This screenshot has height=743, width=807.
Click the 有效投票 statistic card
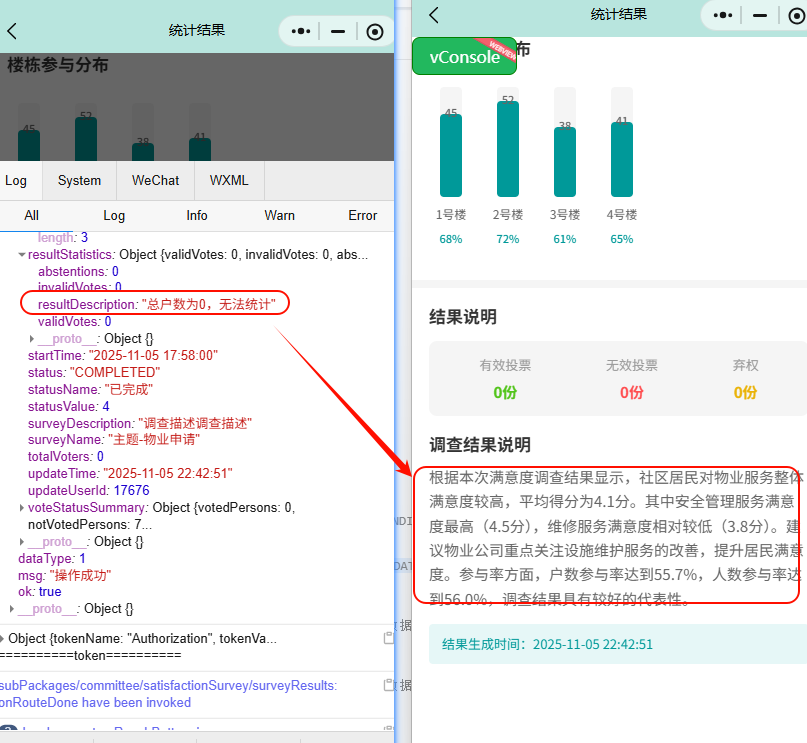505,379
